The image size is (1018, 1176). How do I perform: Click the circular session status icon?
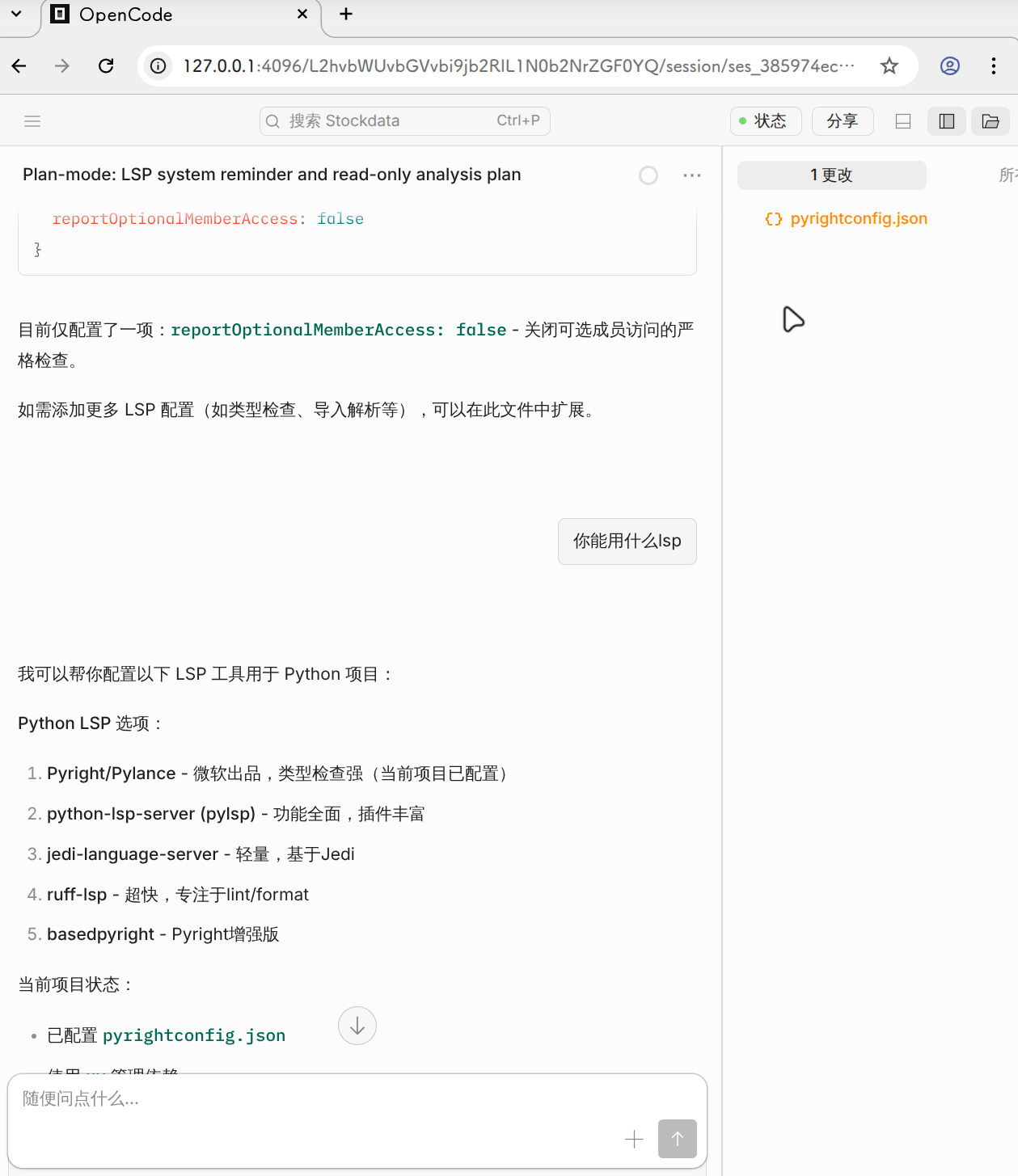click(x=648, y=175)
